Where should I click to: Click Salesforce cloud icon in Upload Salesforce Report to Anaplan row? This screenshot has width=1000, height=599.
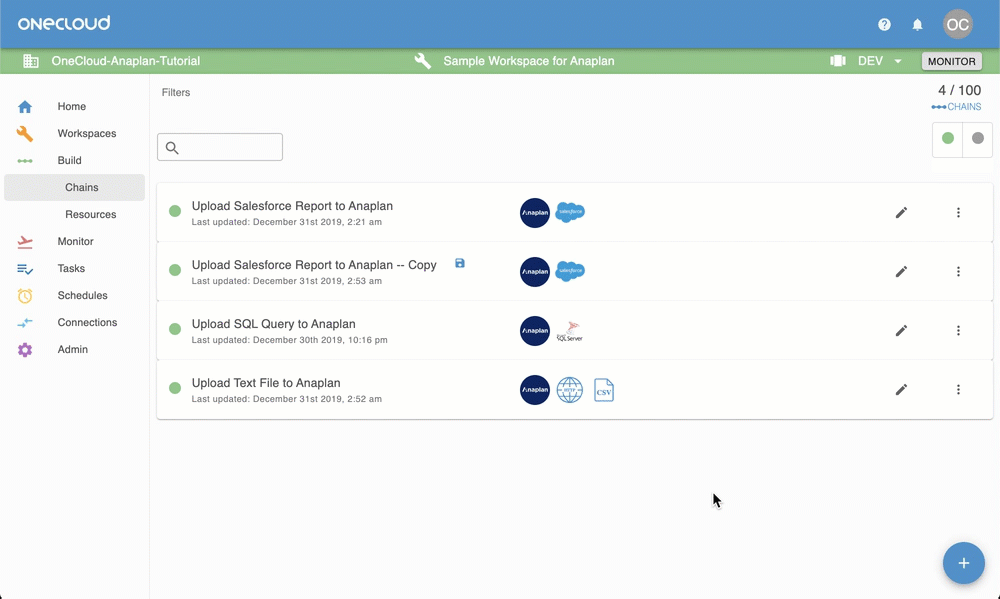click(x=570, y=212)
